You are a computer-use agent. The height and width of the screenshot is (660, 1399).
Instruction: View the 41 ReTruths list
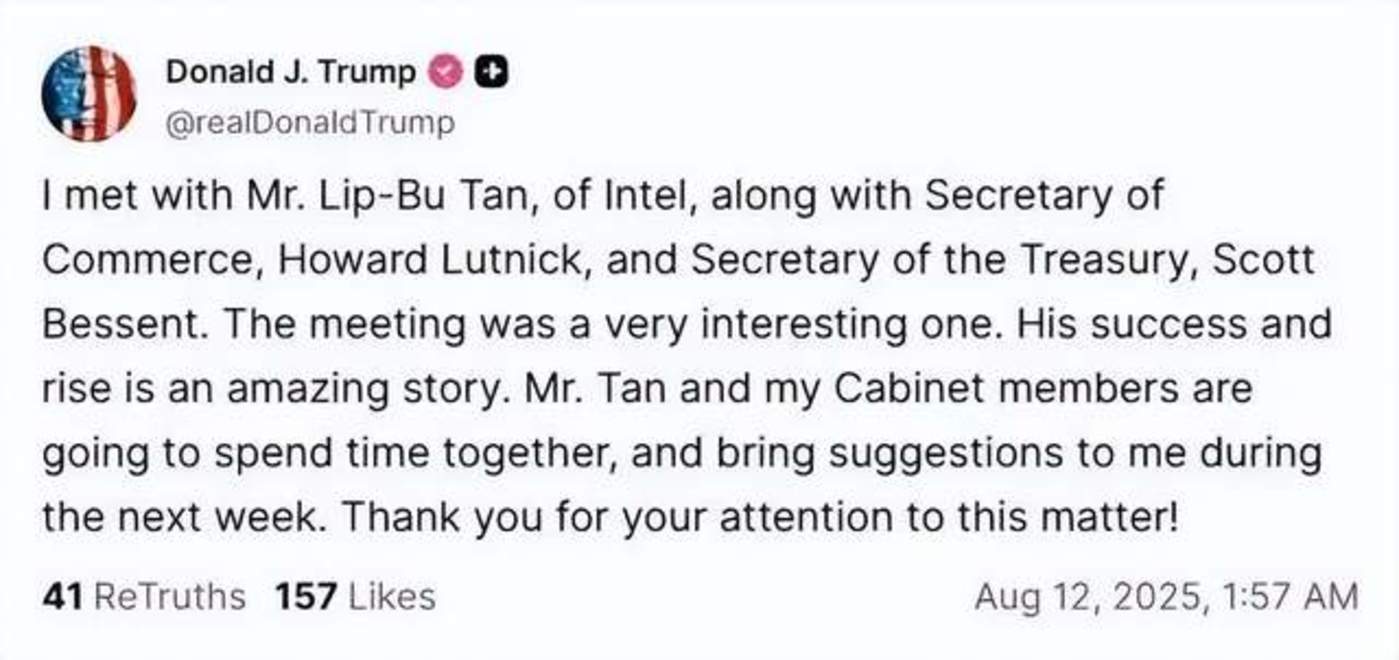(143, 597)
